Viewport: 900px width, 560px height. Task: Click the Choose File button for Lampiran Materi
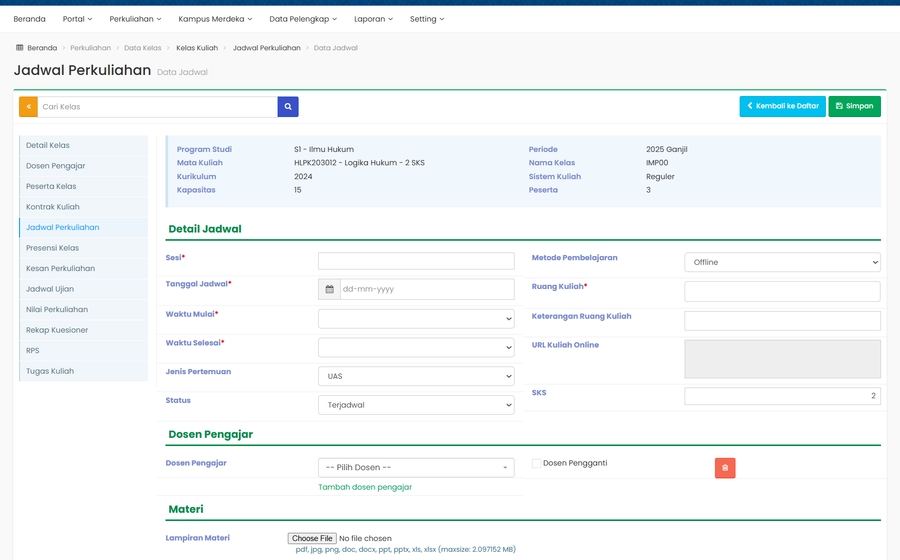[312, 538]
